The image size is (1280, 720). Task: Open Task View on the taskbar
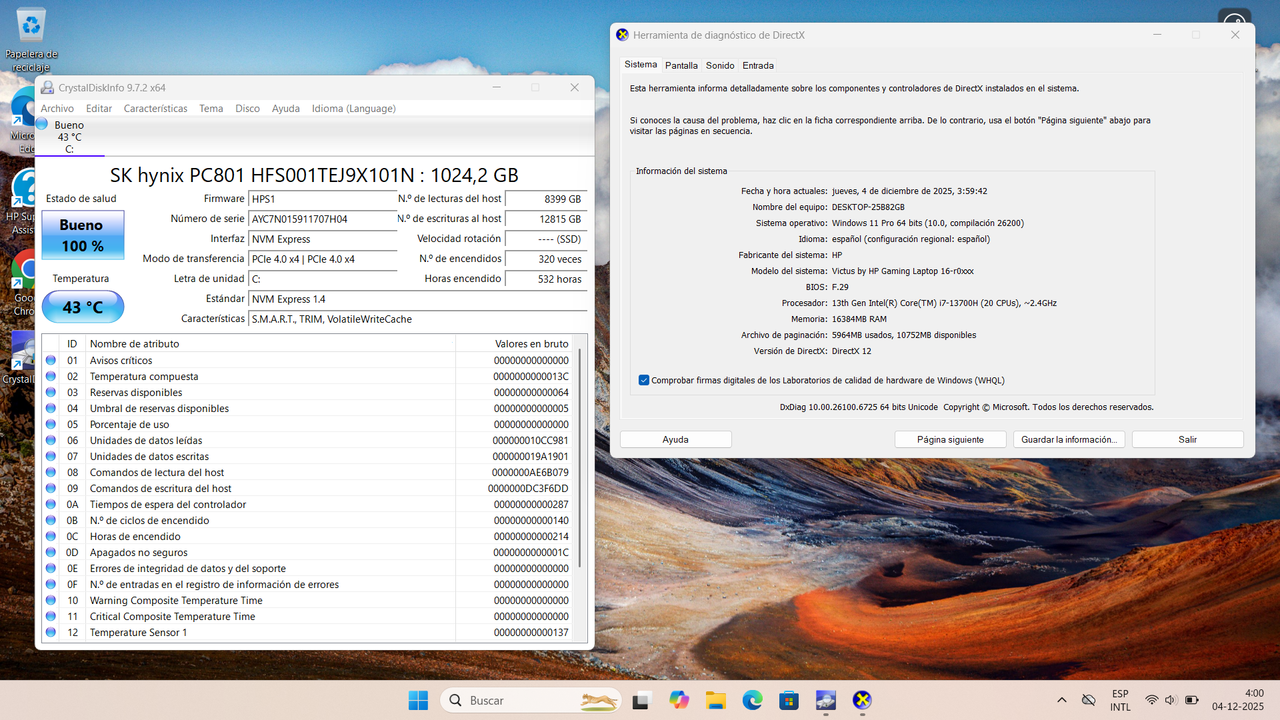coord(640,699)
